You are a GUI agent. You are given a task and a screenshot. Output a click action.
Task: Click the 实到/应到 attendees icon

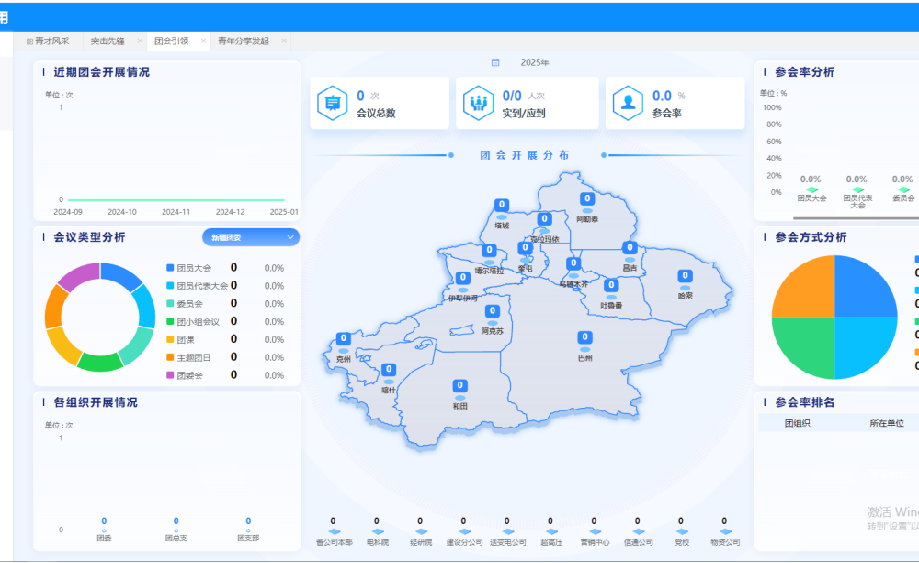(x=477, y=103)
